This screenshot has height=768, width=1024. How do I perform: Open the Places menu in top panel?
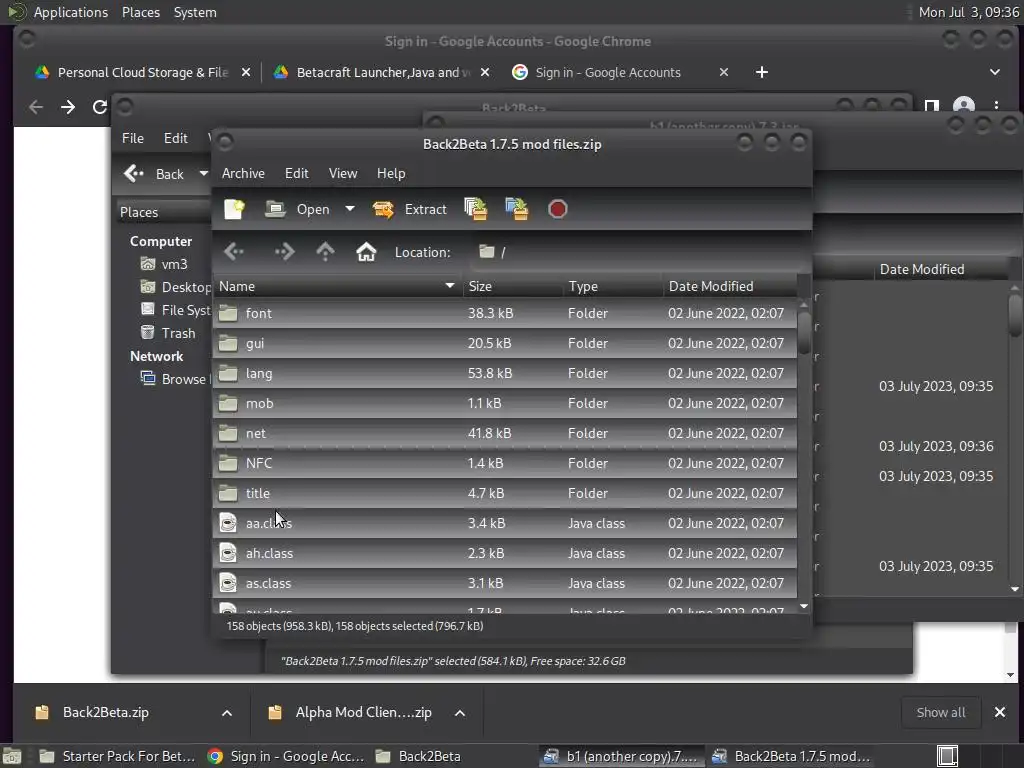tap(140, 12)
